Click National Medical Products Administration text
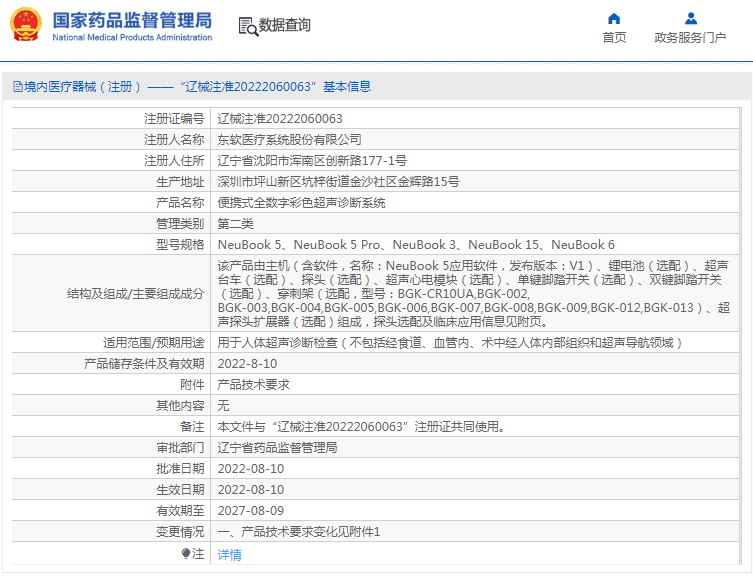This screenshot has height=578, width=753. [132, 37]
